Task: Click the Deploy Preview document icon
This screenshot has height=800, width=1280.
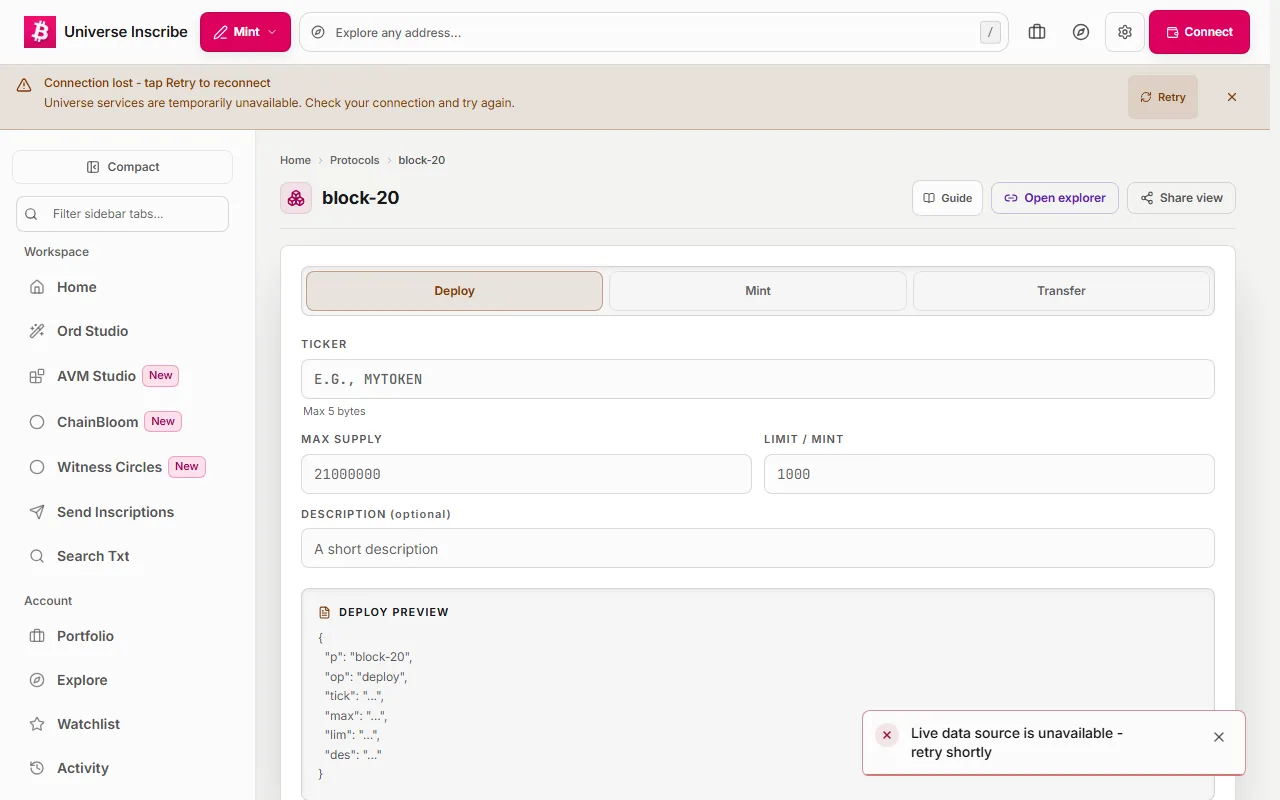Action: pos(324,612)
